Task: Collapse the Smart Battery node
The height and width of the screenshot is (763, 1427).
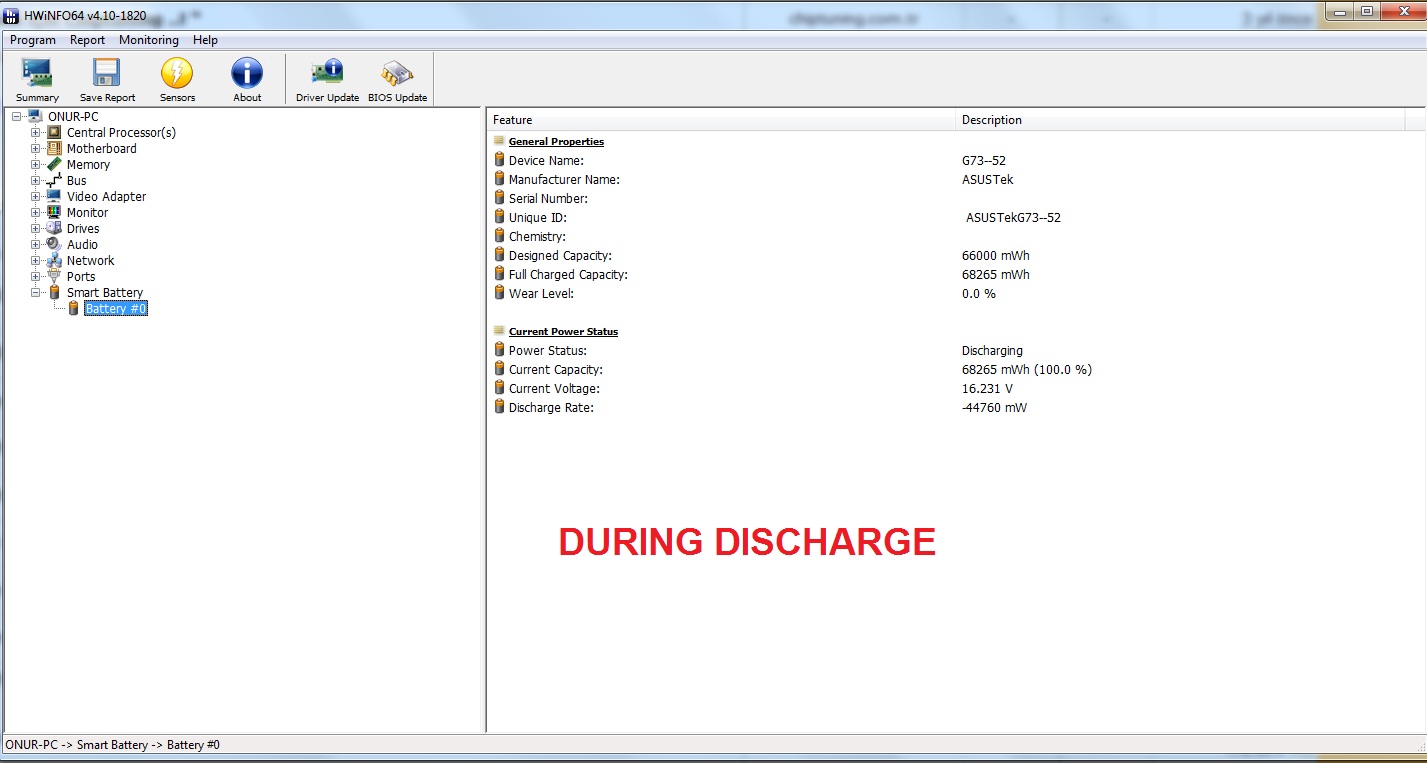Action: tap(35, 293)
